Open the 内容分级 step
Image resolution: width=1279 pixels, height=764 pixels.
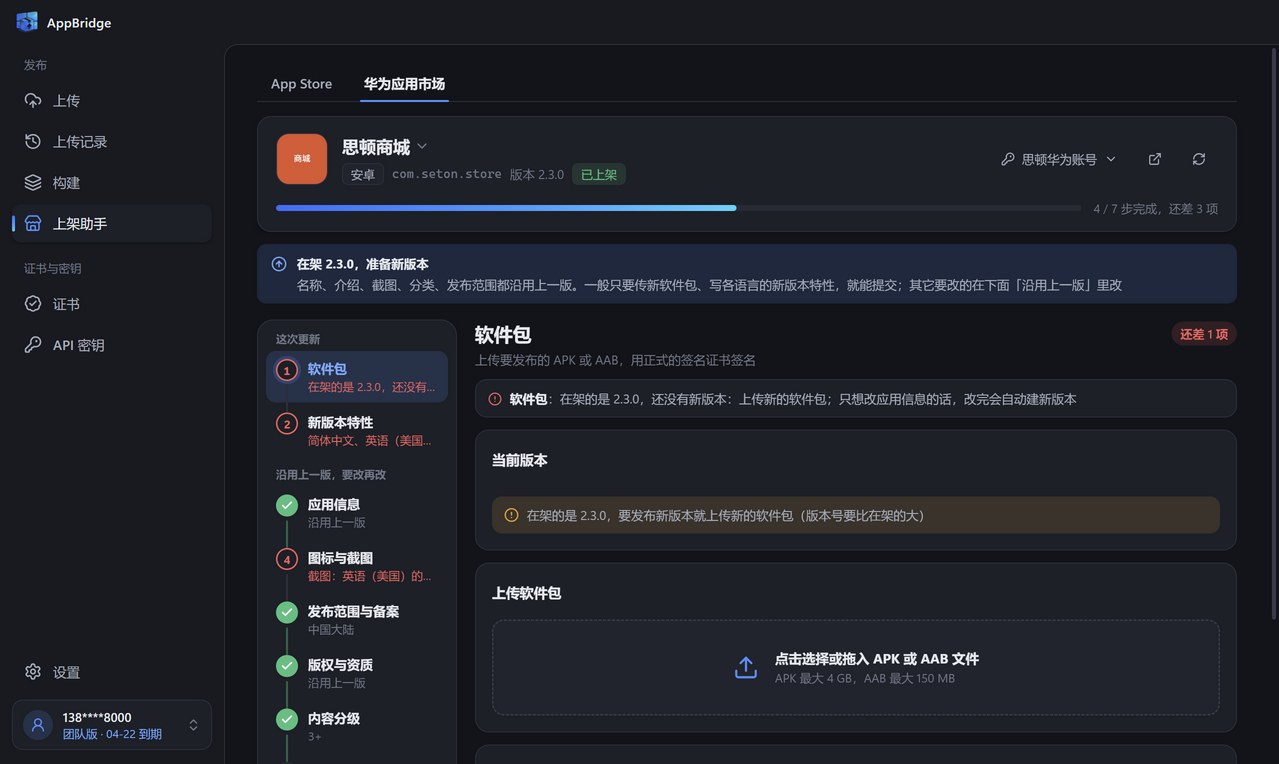357,727
